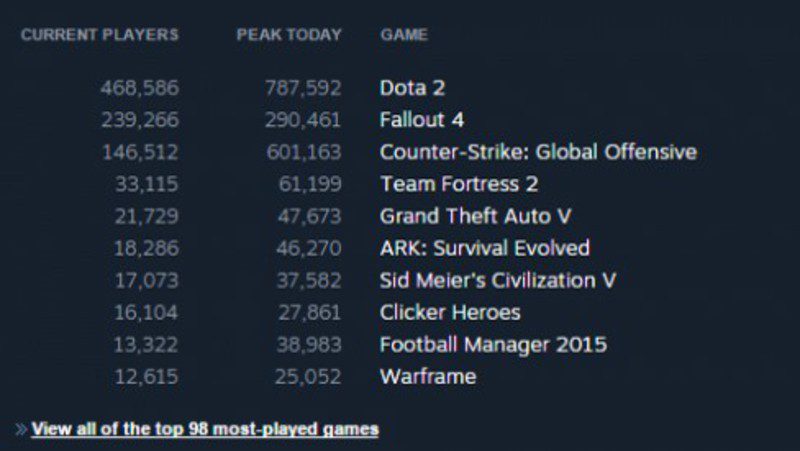The width and height of the screenshot is (800, 451).
Task: Select Counter-Strike: Global Offensive in the list
Action: click(x=538, y=152)
